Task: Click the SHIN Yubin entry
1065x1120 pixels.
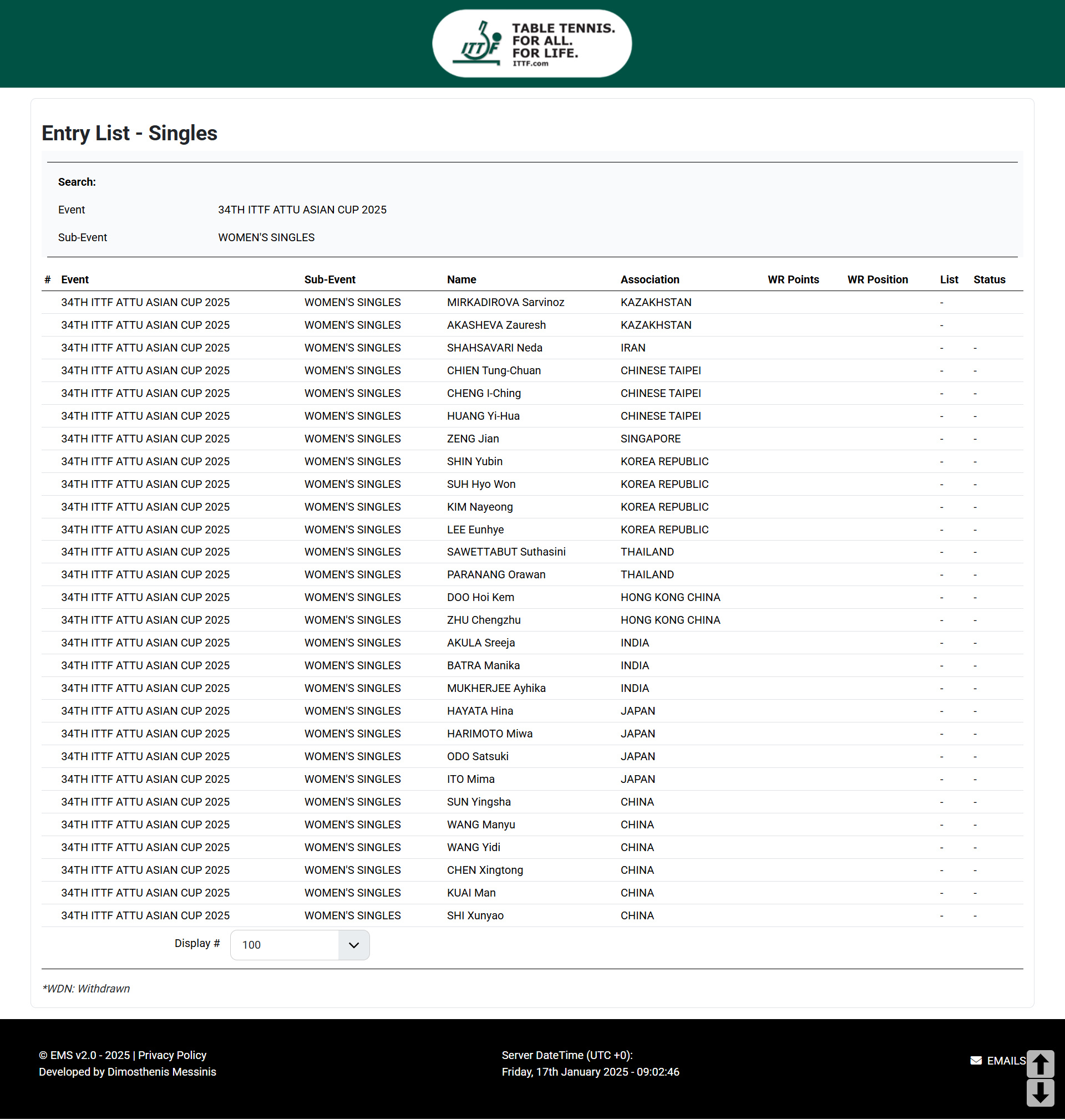Action: (475, 462)
